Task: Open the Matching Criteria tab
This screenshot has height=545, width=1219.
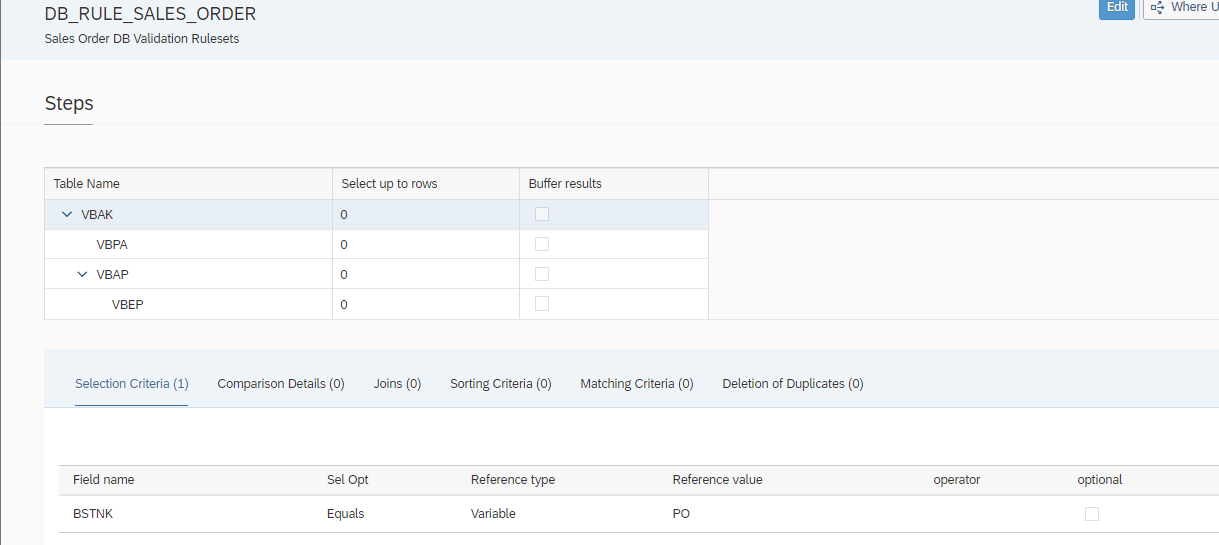Action: (636, 384)
